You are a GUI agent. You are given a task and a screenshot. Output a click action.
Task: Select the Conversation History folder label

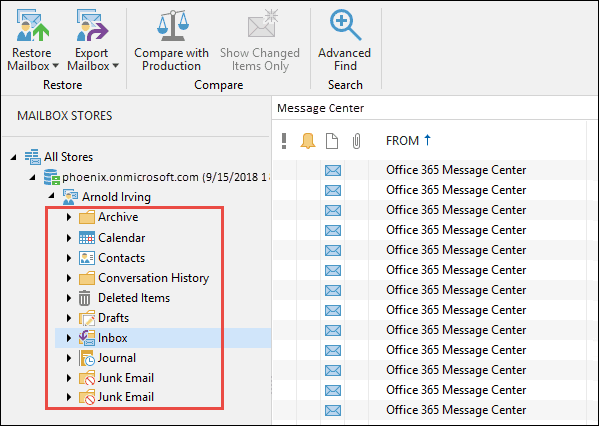(154, 278)
